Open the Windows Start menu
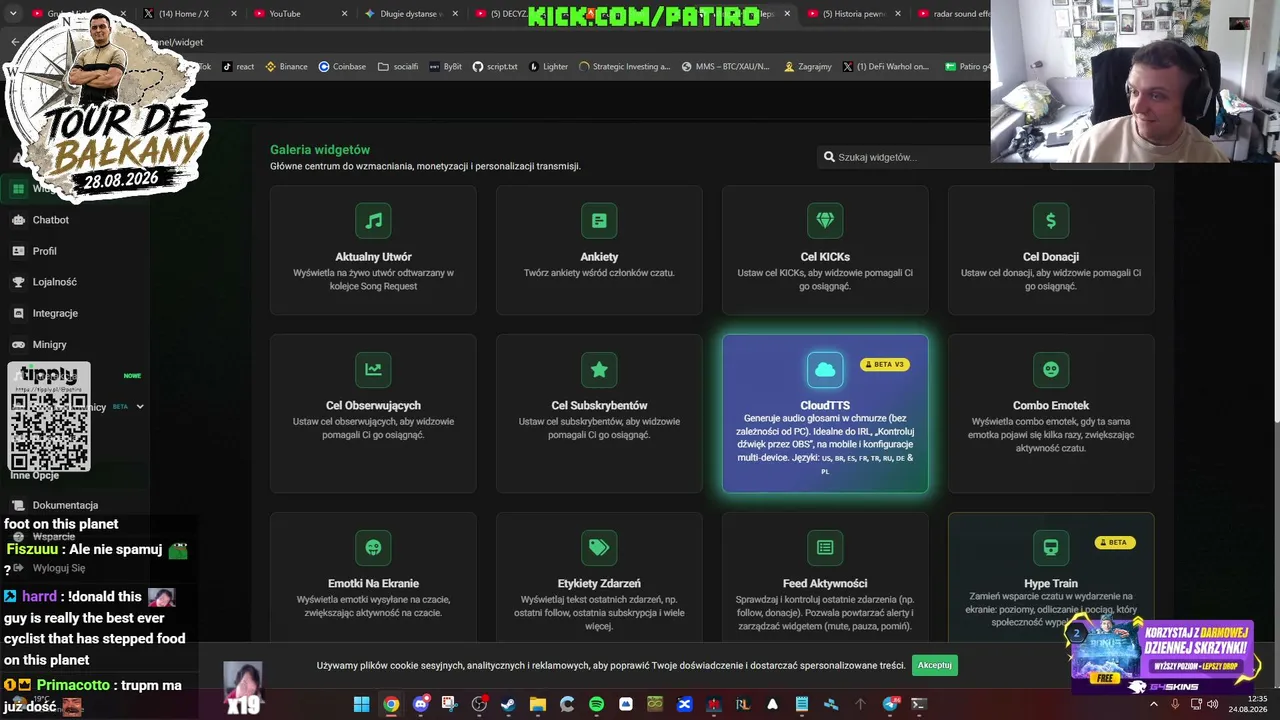Image resolution: width=1280 pixels, height=720 pixels. point(361,704)
